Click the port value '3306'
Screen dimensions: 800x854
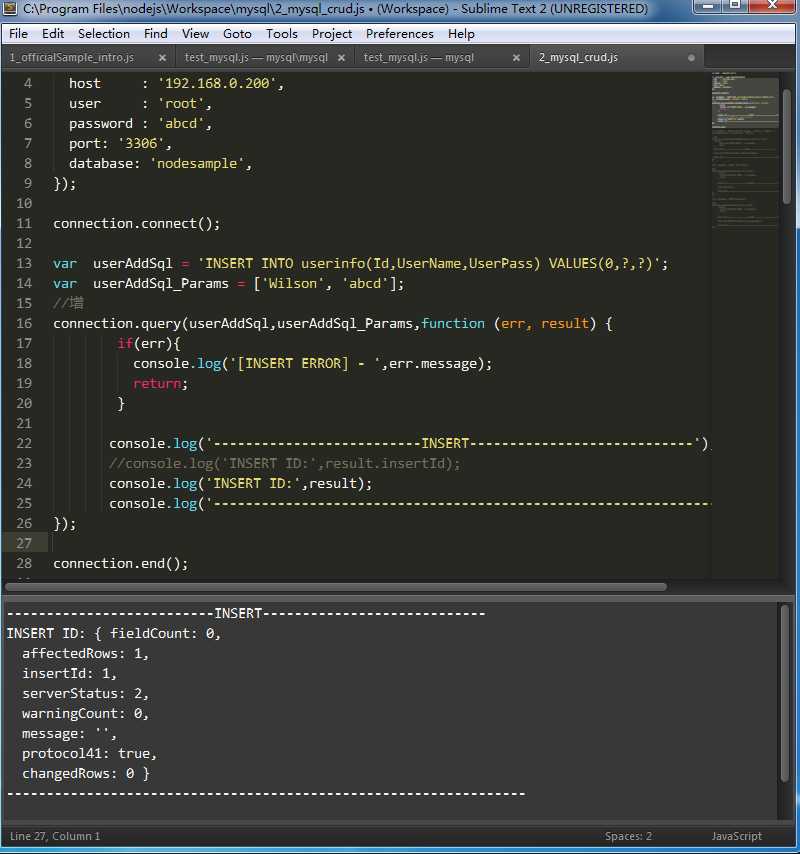141,144
